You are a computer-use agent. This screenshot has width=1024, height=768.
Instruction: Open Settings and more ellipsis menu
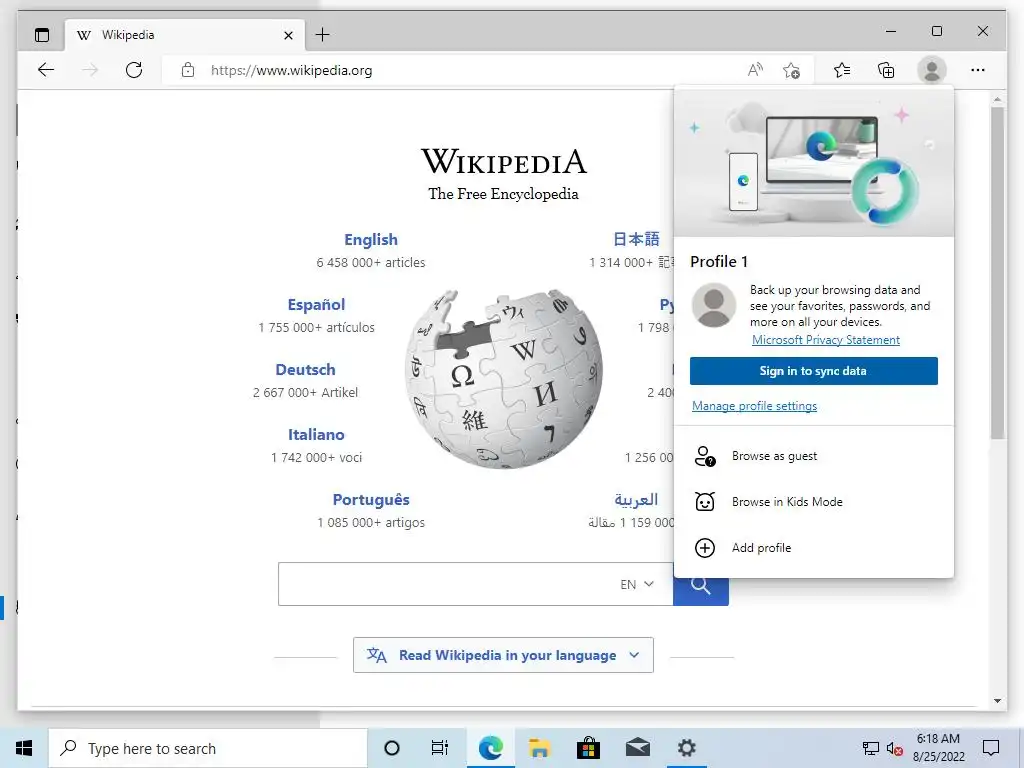[978, 70]
